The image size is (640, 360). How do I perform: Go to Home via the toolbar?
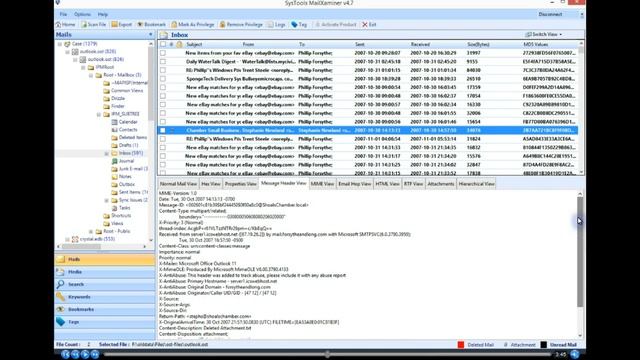[66, 24]
